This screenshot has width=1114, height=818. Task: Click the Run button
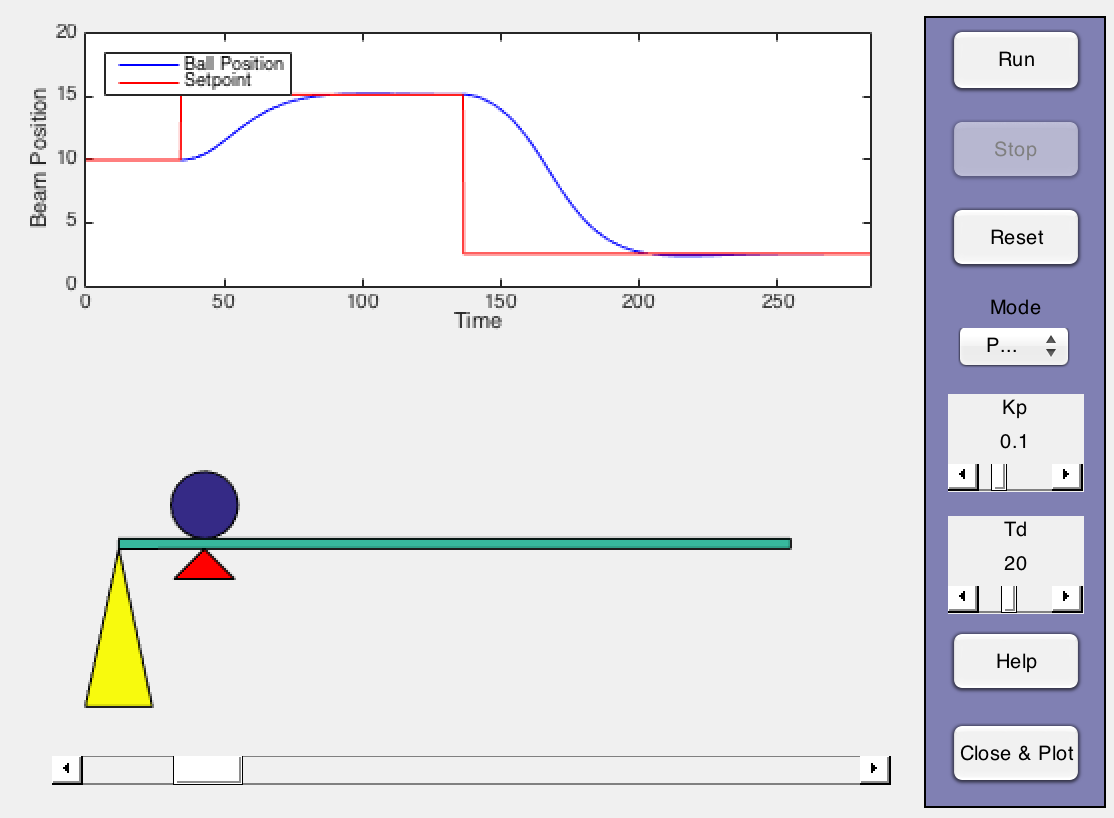click(1015, 60)
